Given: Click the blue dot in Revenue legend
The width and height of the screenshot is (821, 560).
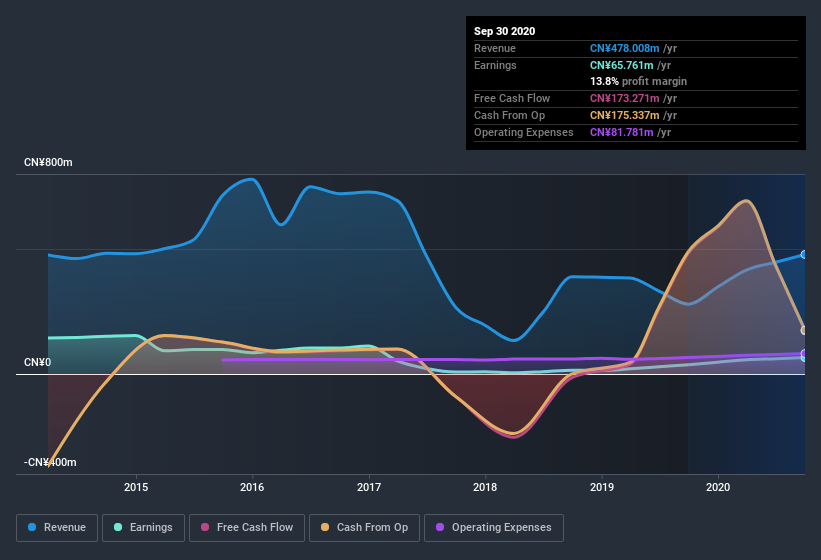Looking at the screenshot, I should 33,527.
